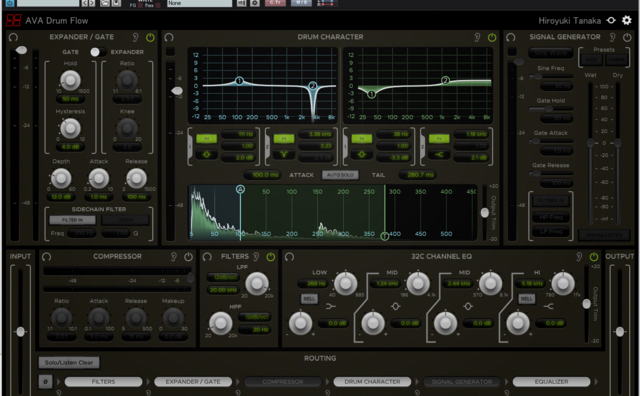Screen dimensions: 640x396
Task: Select the EQUALIZER routing block
Action: [x=551, y=382]
